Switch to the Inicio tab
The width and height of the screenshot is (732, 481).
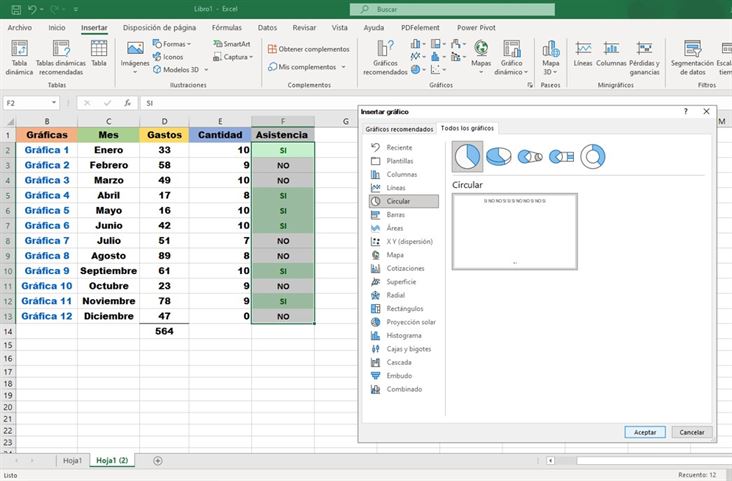pos(57,28)
